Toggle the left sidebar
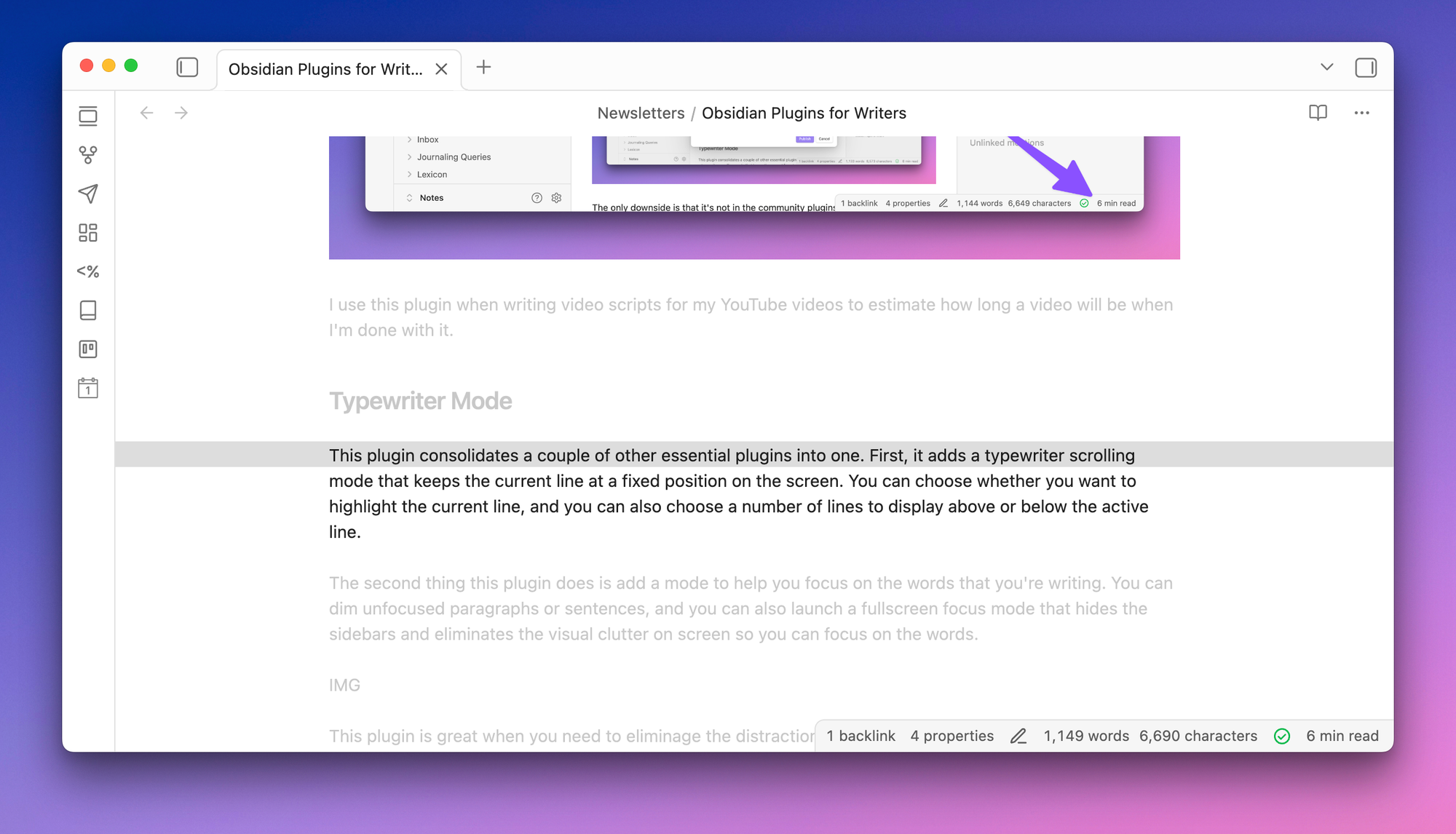 pyautogui.click(x=187, y=68)
